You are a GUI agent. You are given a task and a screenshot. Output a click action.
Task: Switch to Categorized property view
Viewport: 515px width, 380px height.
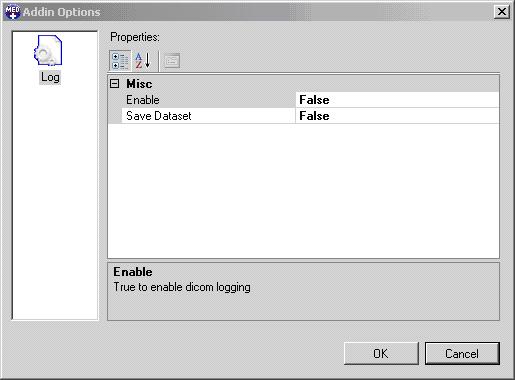(120, 61)
